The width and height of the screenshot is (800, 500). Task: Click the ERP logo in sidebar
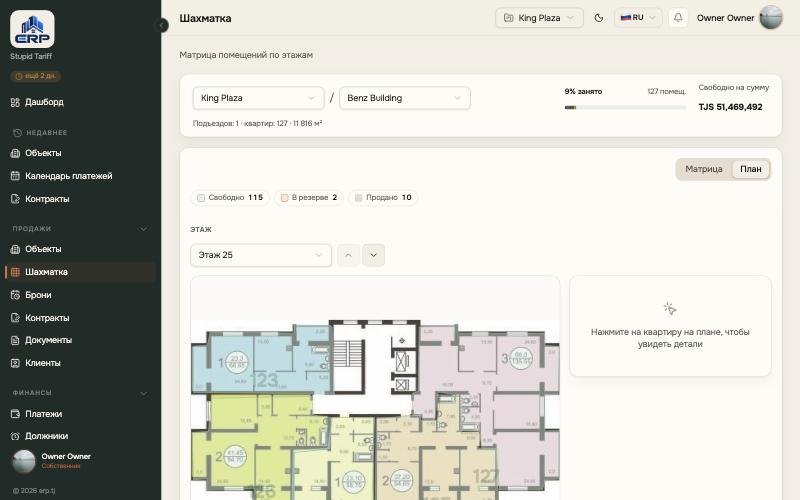pos(32,29)
